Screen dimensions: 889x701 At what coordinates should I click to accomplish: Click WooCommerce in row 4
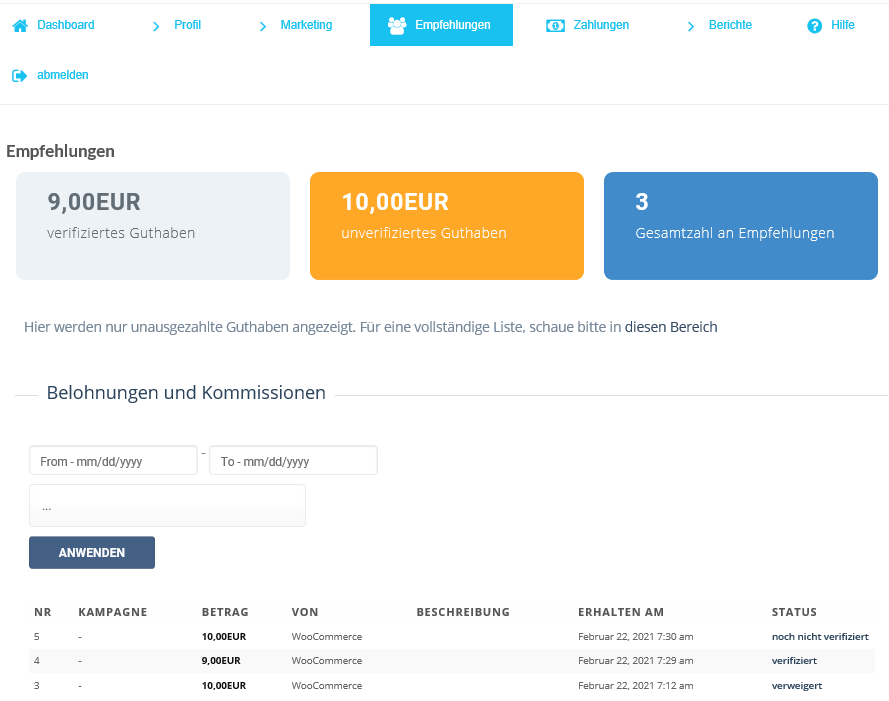pos(327,661)
